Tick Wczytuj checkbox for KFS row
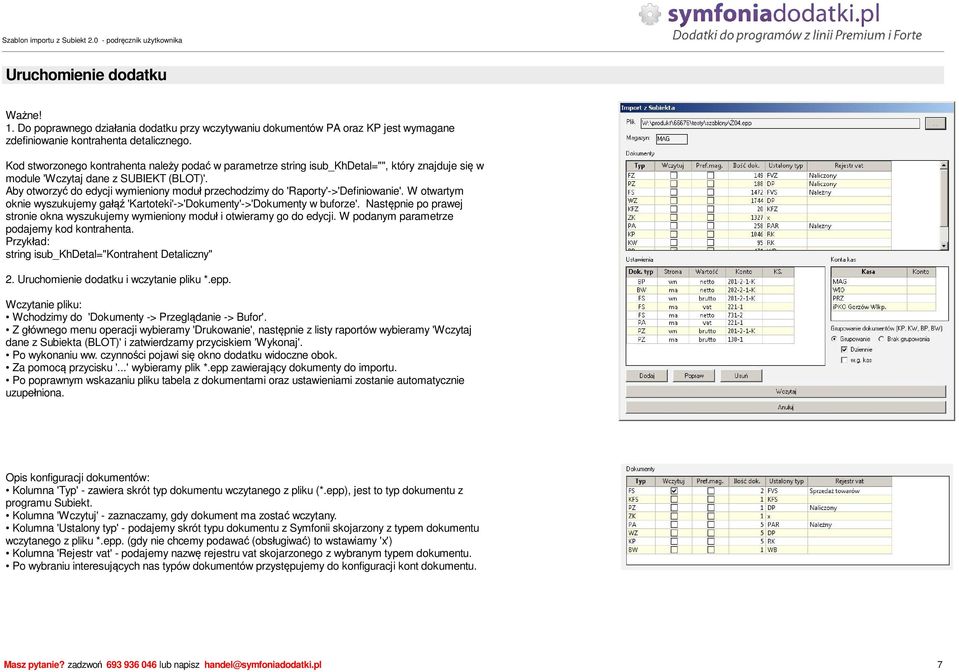Screen dimensions: 959x672 pyautogui.click(x=674, y=499)
